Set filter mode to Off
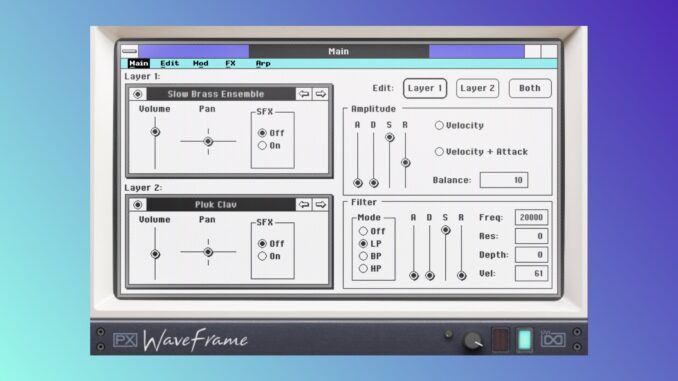 [372, 231]
